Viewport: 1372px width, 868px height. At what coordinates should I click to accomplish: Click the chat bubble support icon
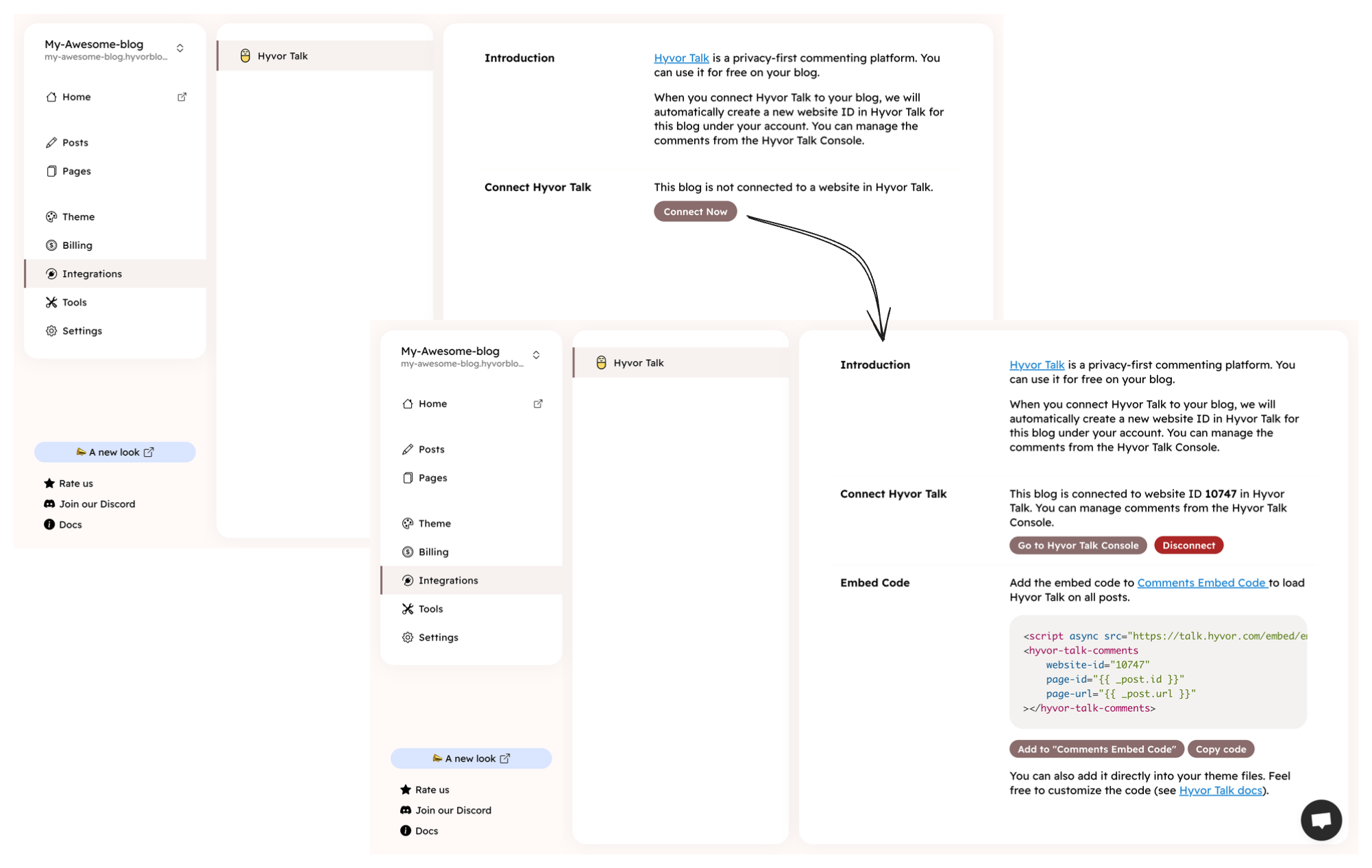pyautogui.click(x=1321, y=819)
